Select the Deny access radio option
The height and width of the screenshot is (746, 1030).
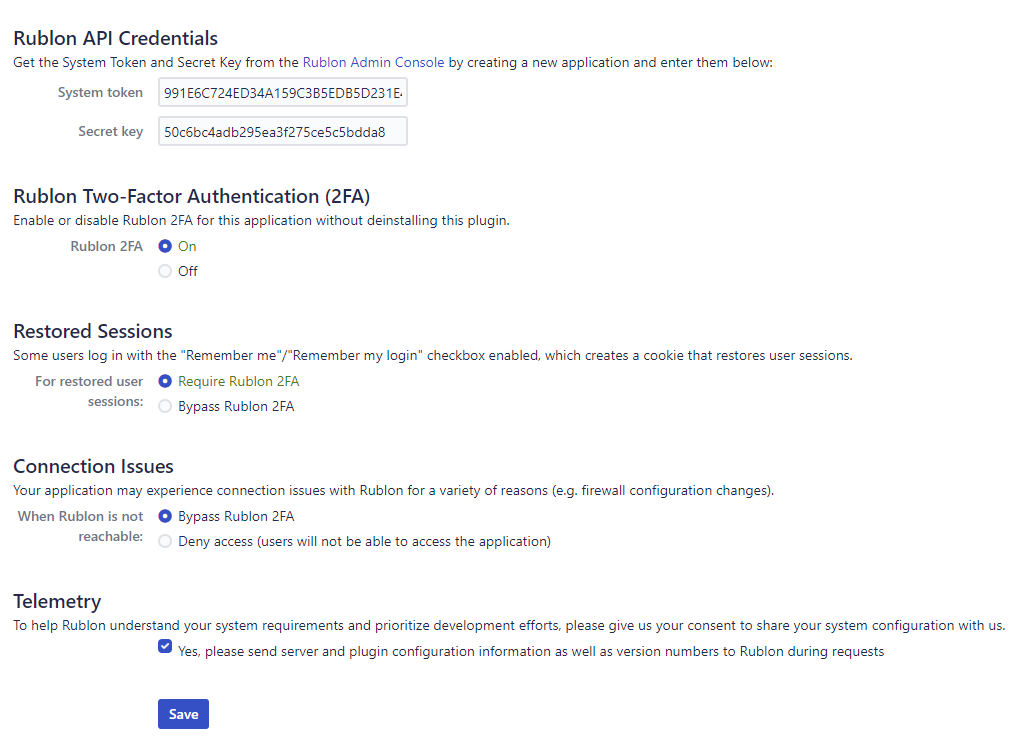click(x=165, y=541)
